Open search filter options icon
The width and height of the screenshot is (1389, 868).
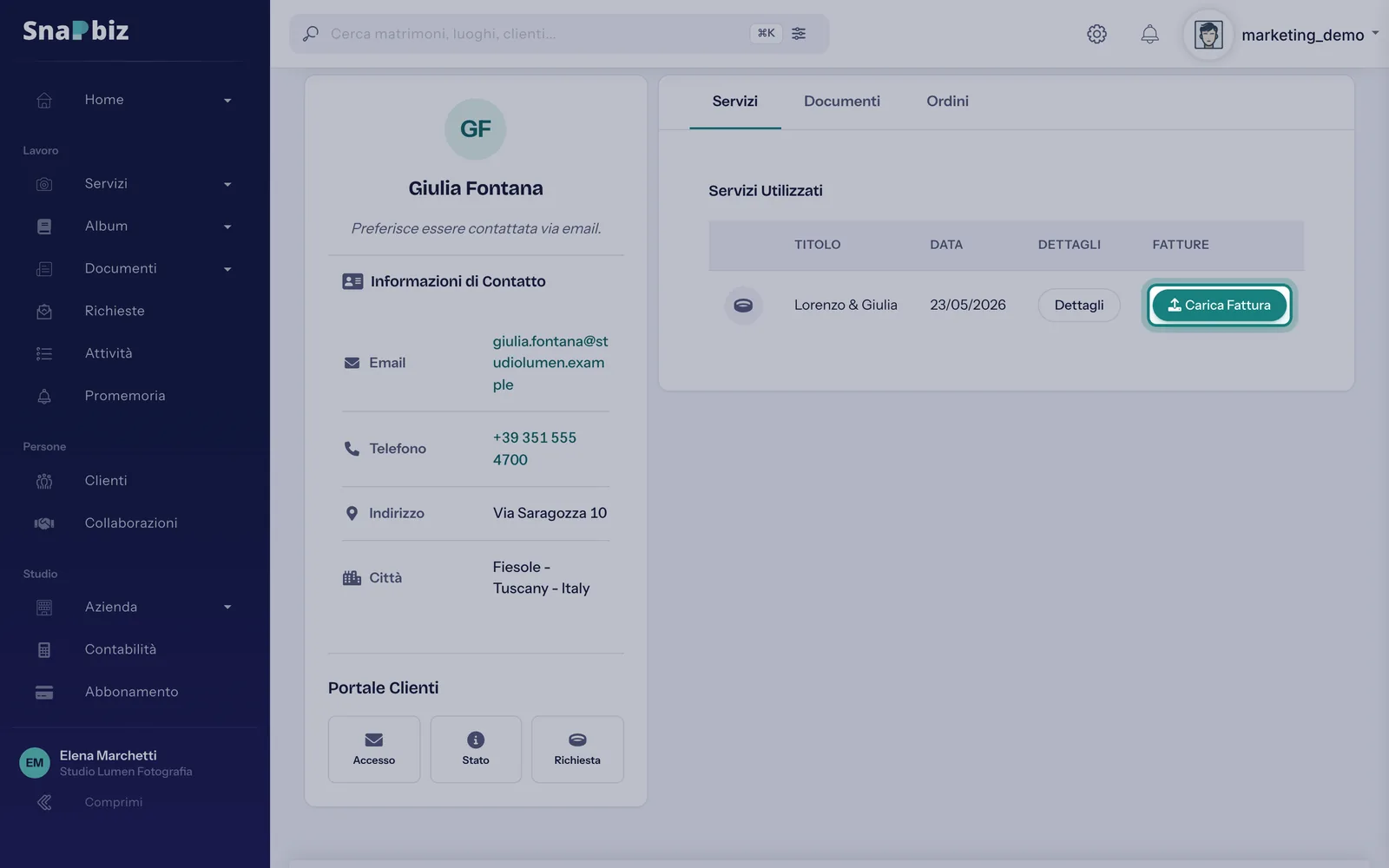[x=799, y=33]
